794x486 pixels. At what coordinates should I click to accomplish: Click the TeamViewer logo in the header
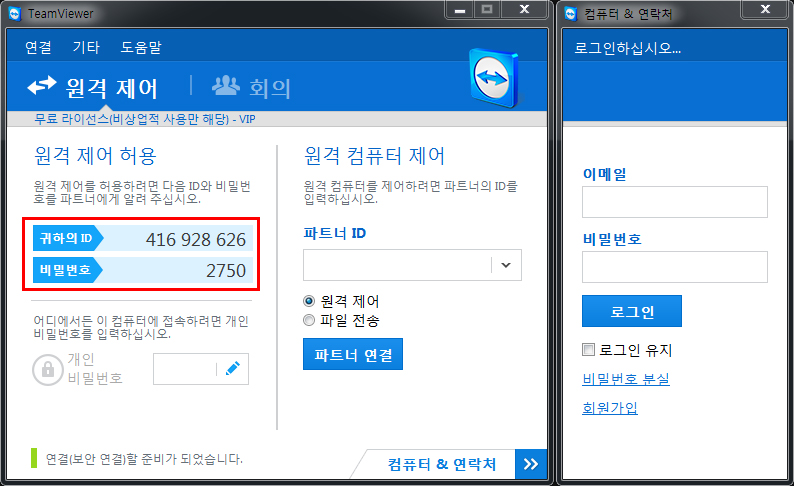[x=494, y=77]
